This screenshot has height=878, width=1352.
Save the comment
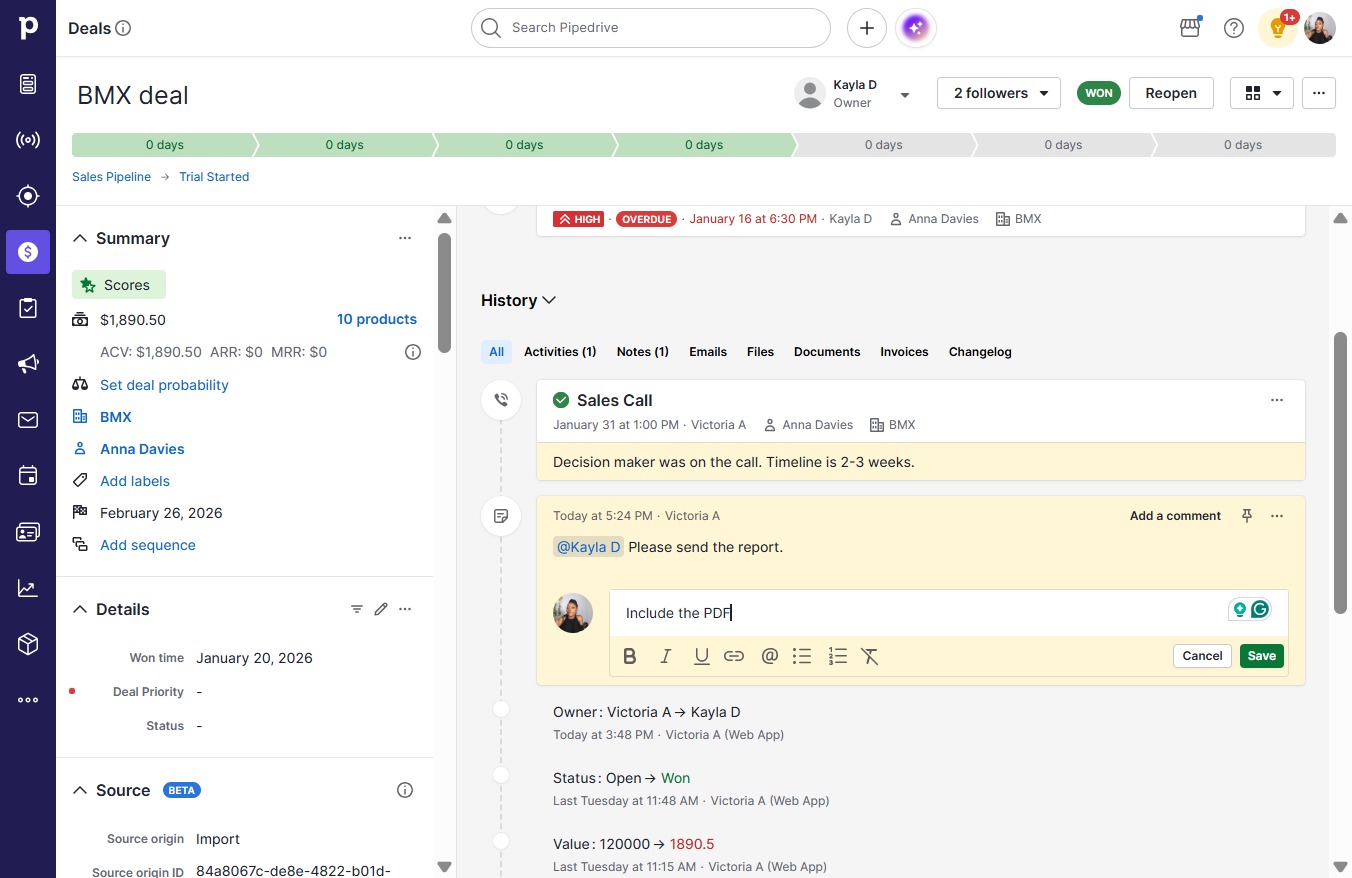(1262, 656)
